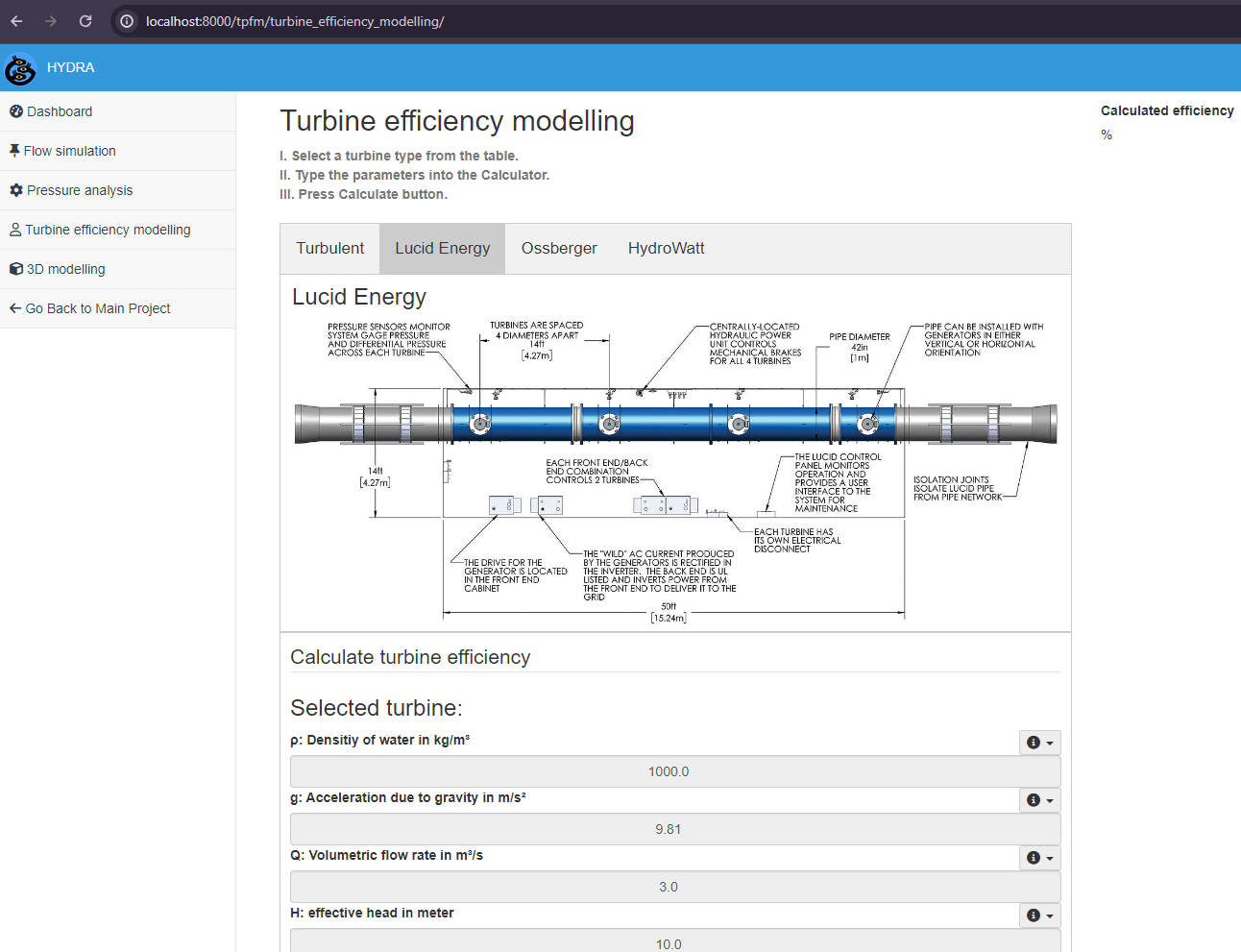Click the percent sign under Calculated efficiency
The width and height of the screenshot is (1241, 952).
(1107, 135)
